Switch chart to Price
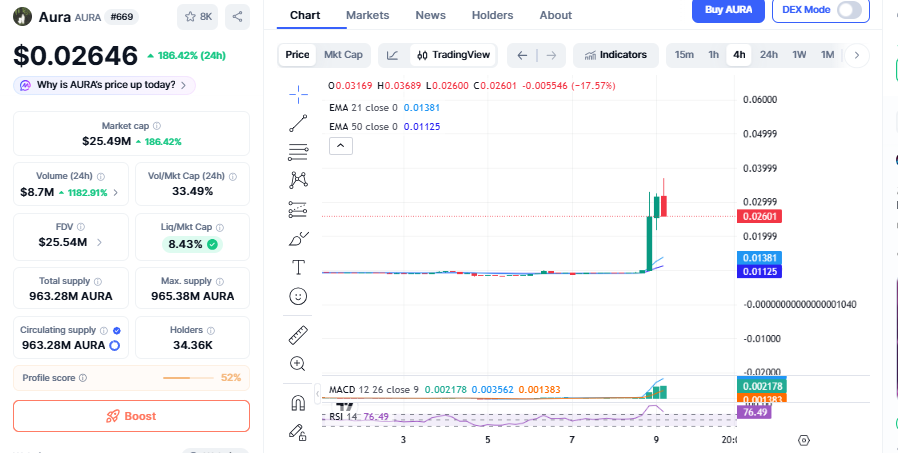Viewport: 898px width, 453px height. pos(297,55)
